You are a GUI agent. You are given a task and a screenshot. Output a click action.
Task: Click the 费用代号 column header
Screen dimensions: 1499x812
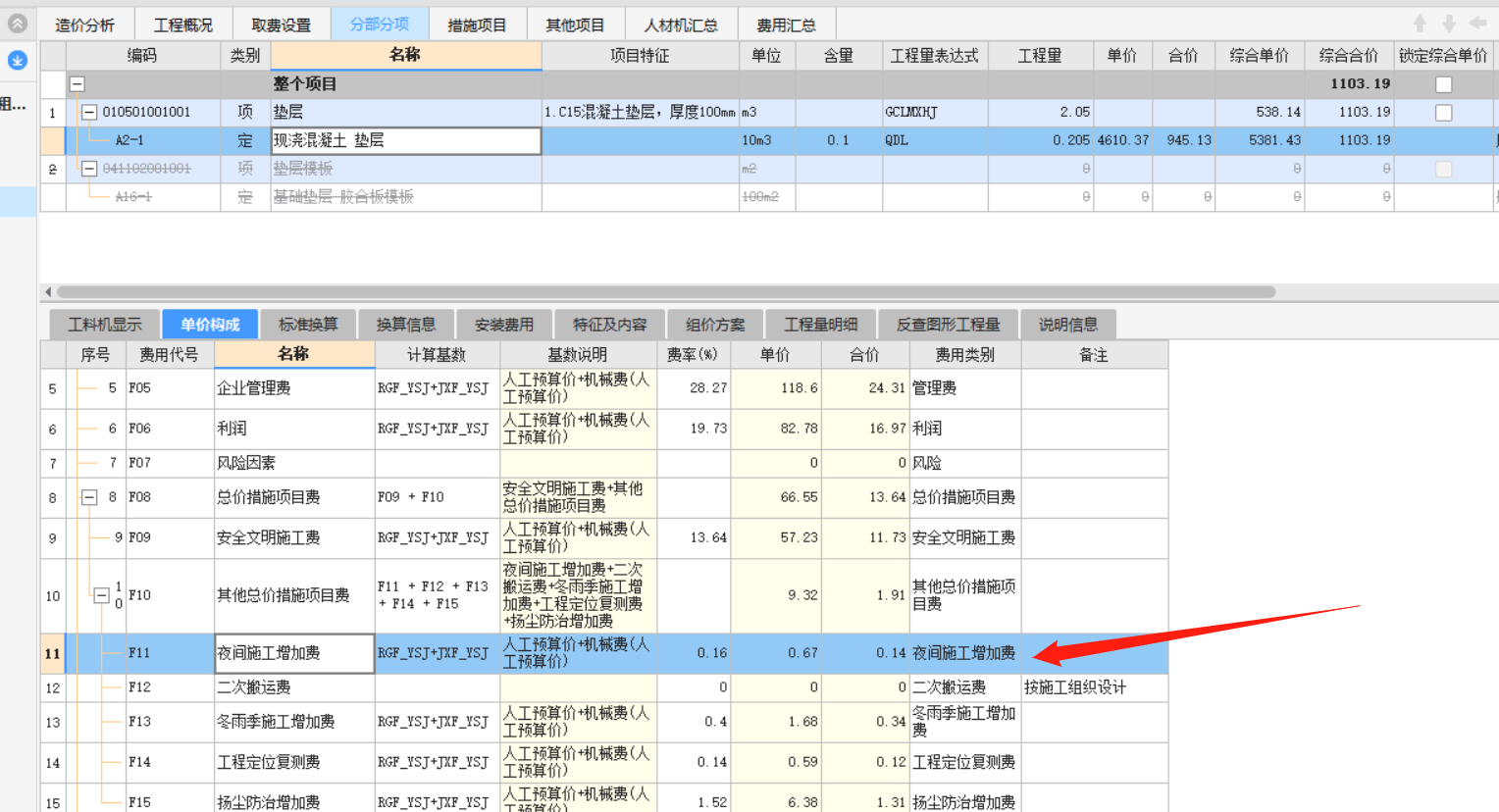point(170,355)
